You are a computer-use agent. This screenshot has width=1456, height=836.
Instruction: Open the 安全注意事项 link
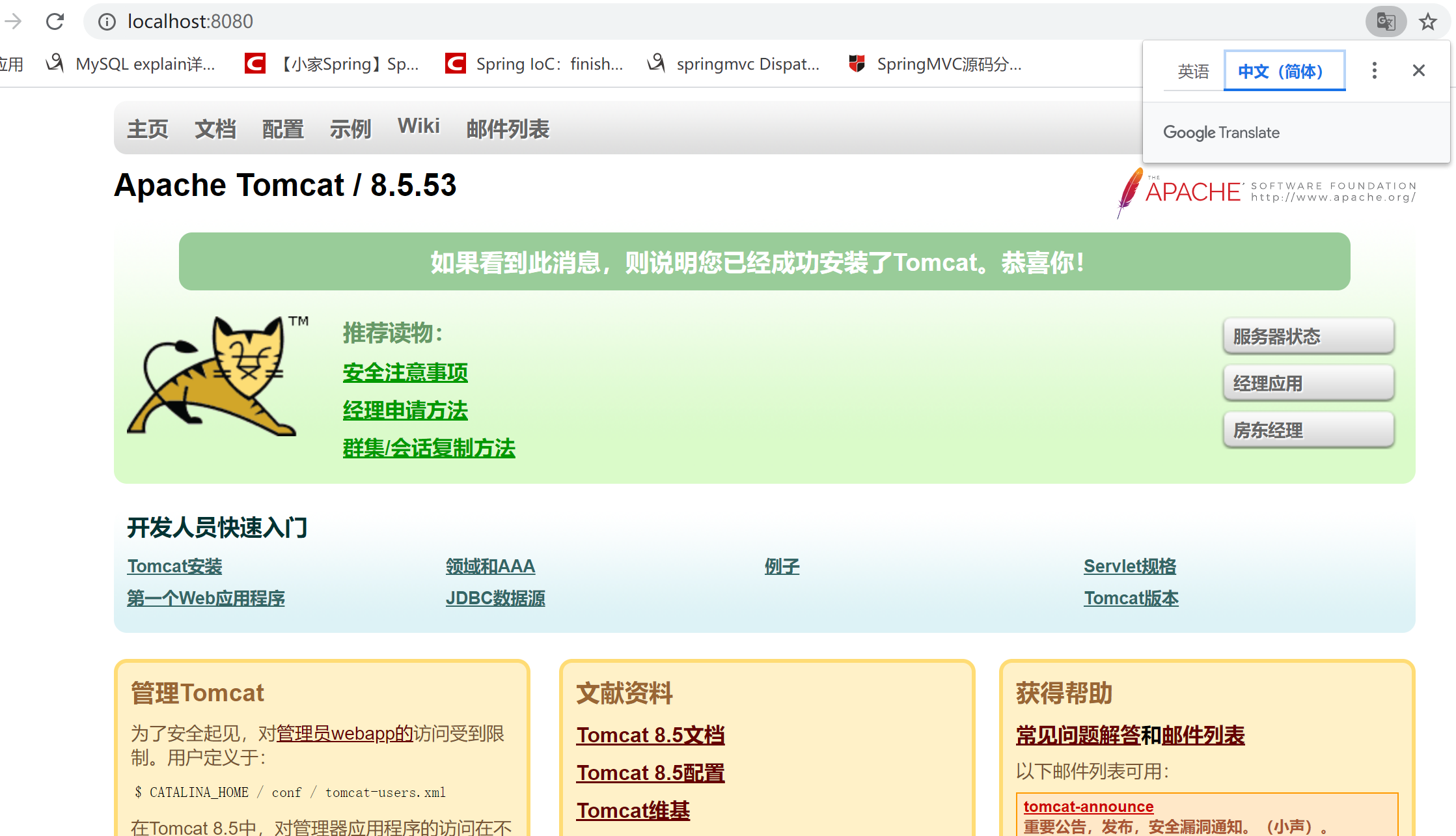click(405, 373)
